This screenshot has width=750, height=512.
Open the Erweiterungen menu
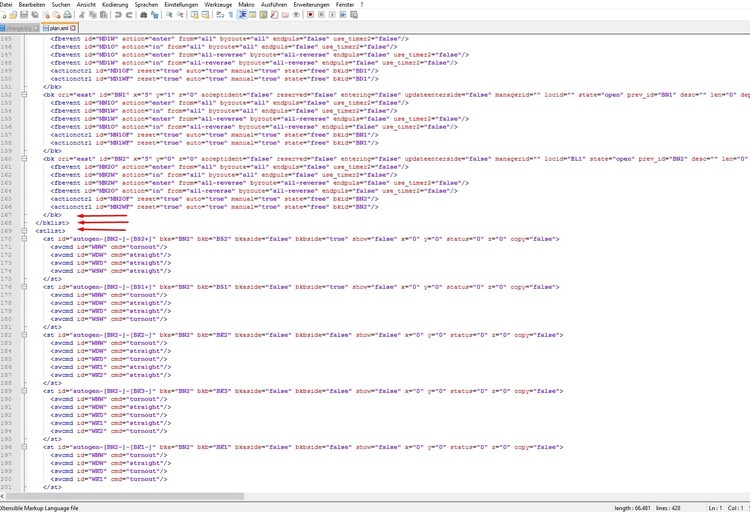click(x=311, y=4)
